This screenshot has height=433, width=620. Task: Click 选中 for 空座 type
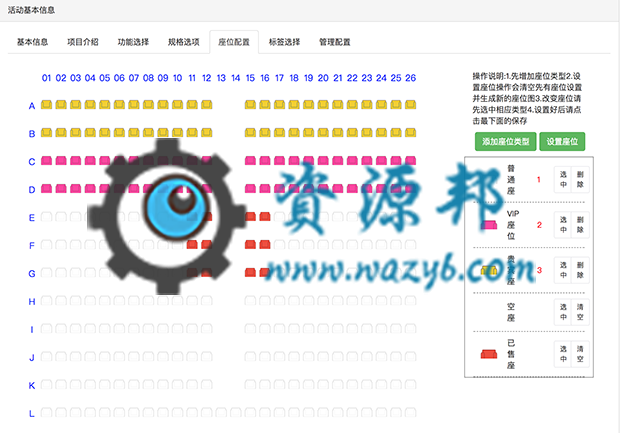point(563,312)
